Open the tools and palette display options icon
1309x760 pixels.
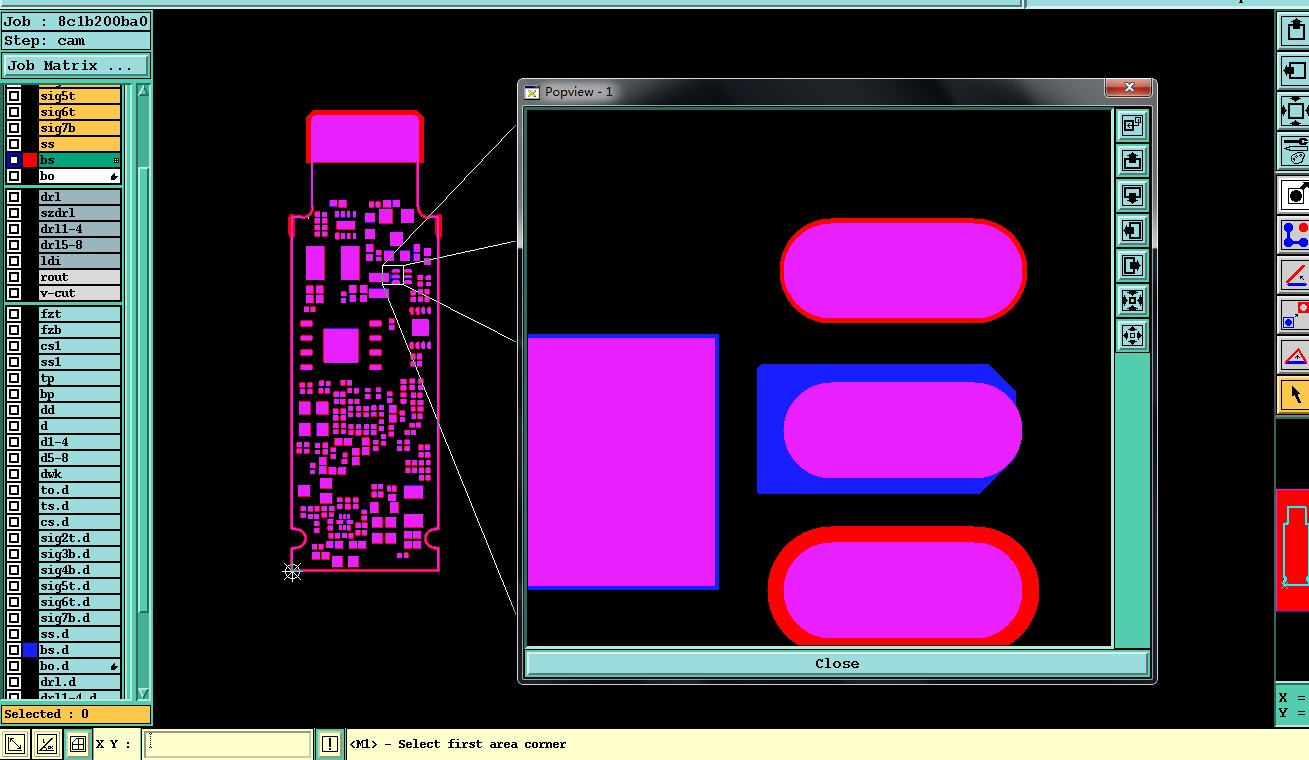coord(1295,151)
